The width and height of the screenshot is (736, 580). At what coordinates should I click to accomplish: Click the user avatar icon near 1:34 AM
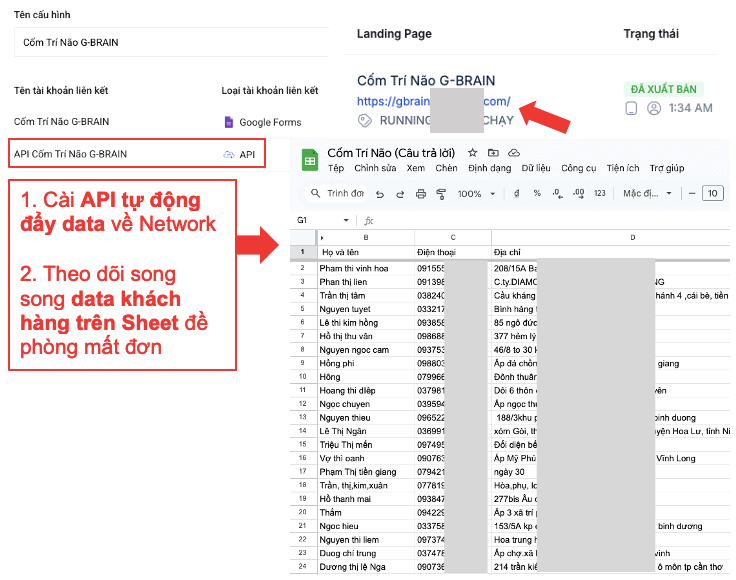[654, 108]
